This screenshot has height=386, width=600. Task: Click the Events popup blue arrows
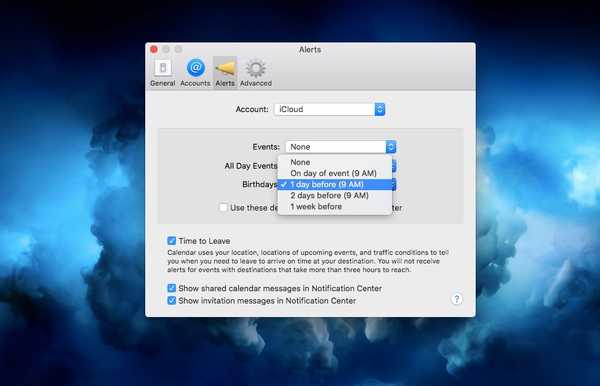pos(391,147)
